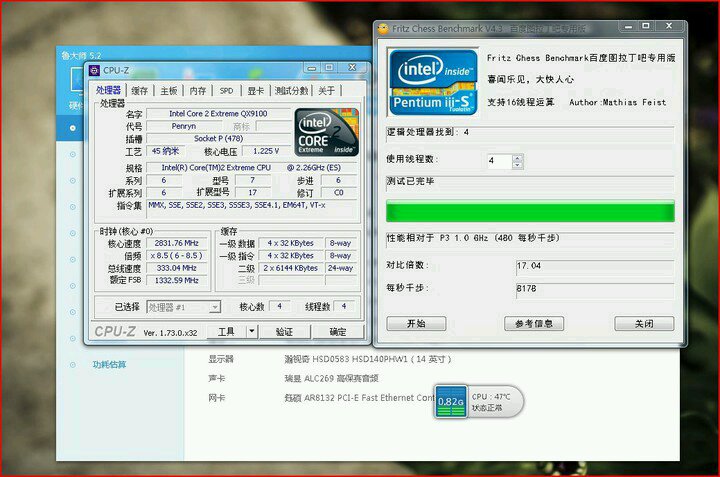720x477 pixels.
Task: Open the 主板 tab in CPU-Z
Action: [169, 91]
